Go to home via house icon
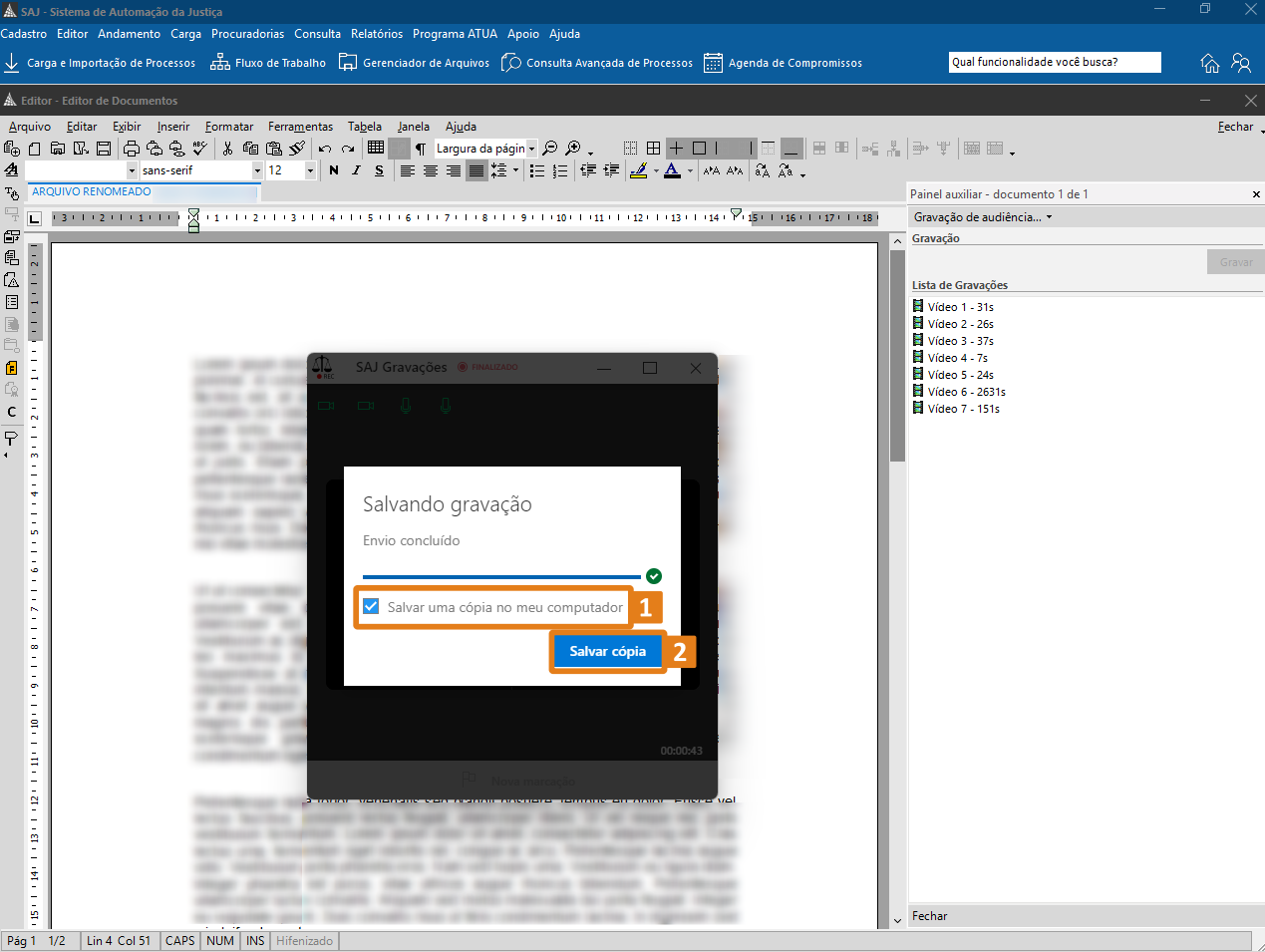 1210,63
